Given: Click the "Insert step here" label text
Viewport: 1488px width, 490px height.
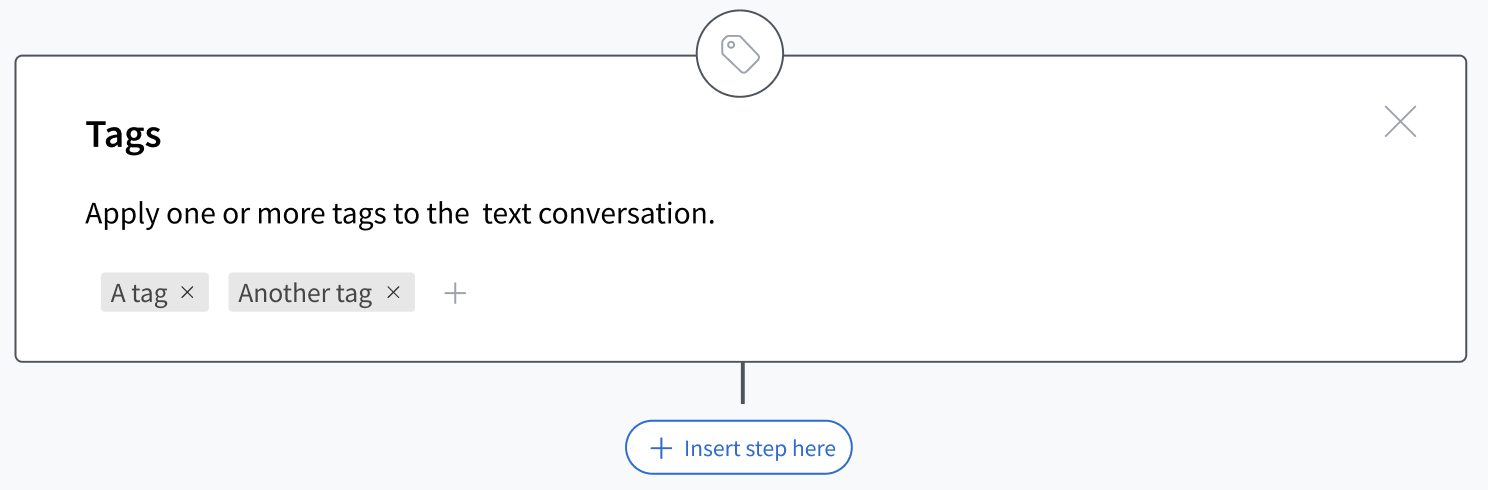Looking at the screenshot, I should (x=760, y=448).
